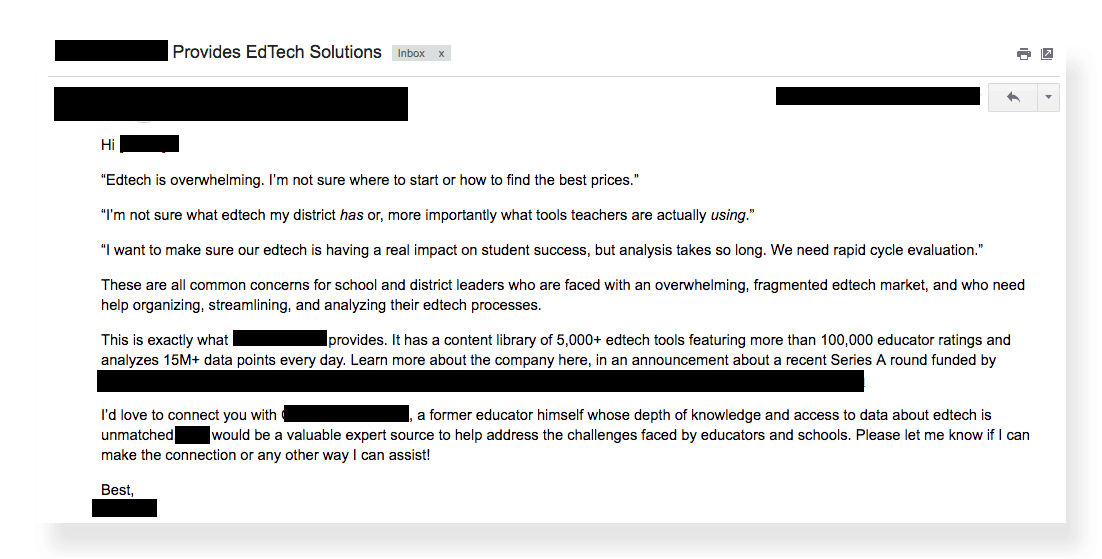
Task: Select the subject "Provides EdTech Solutions"
Action: point(277,52)
